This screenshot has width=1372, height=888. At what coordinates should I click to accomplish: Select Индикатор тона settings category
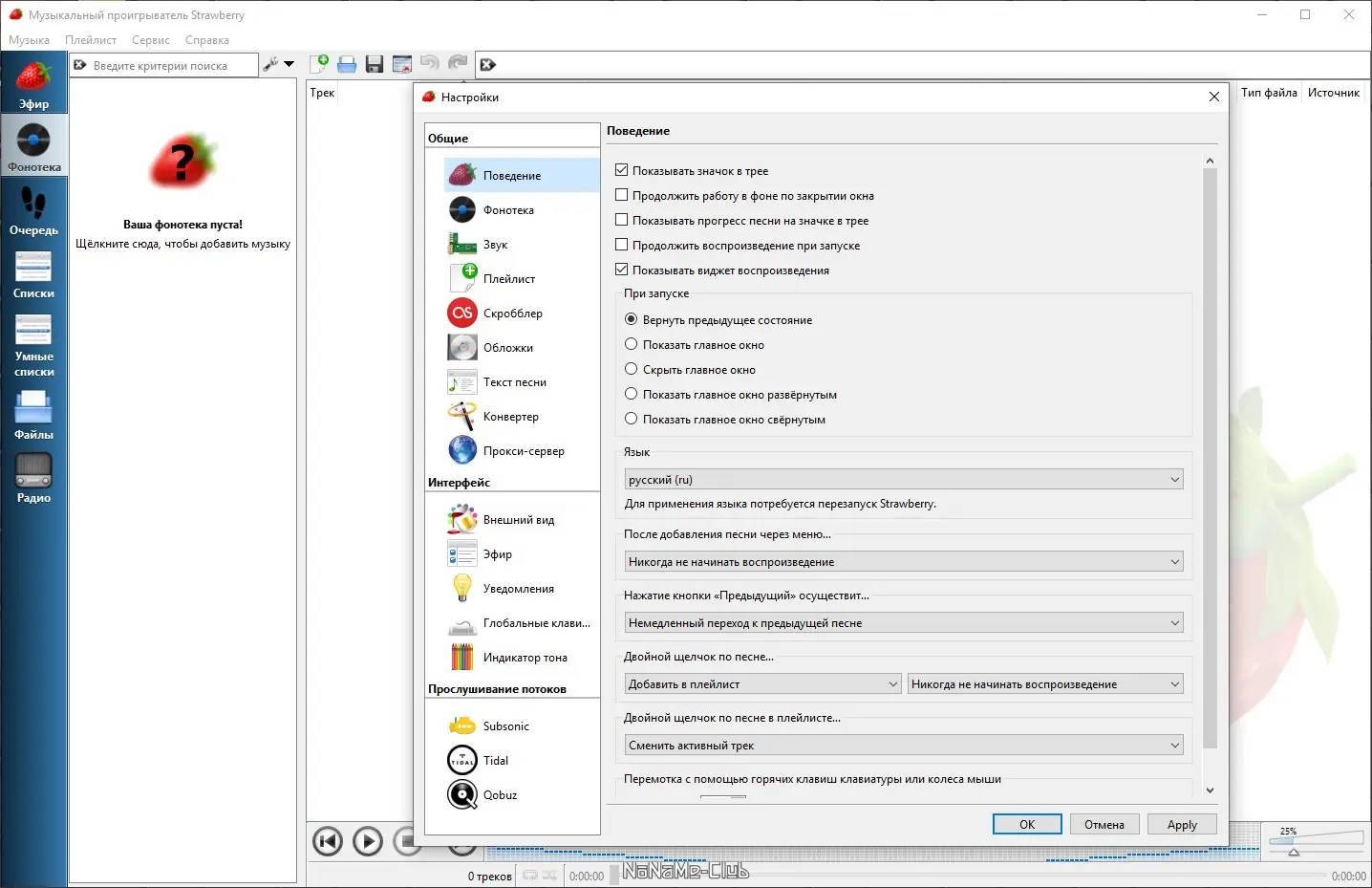[522, 658]
